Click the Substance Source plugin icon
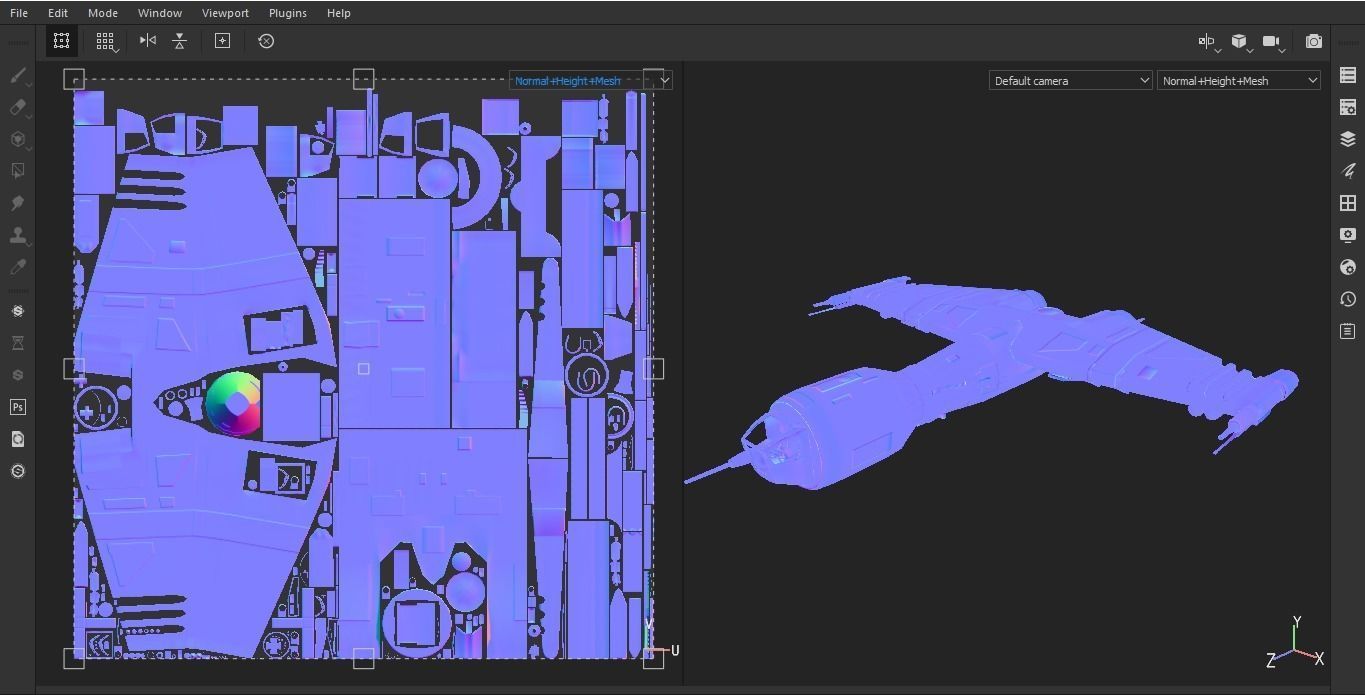 pos(17,311)
